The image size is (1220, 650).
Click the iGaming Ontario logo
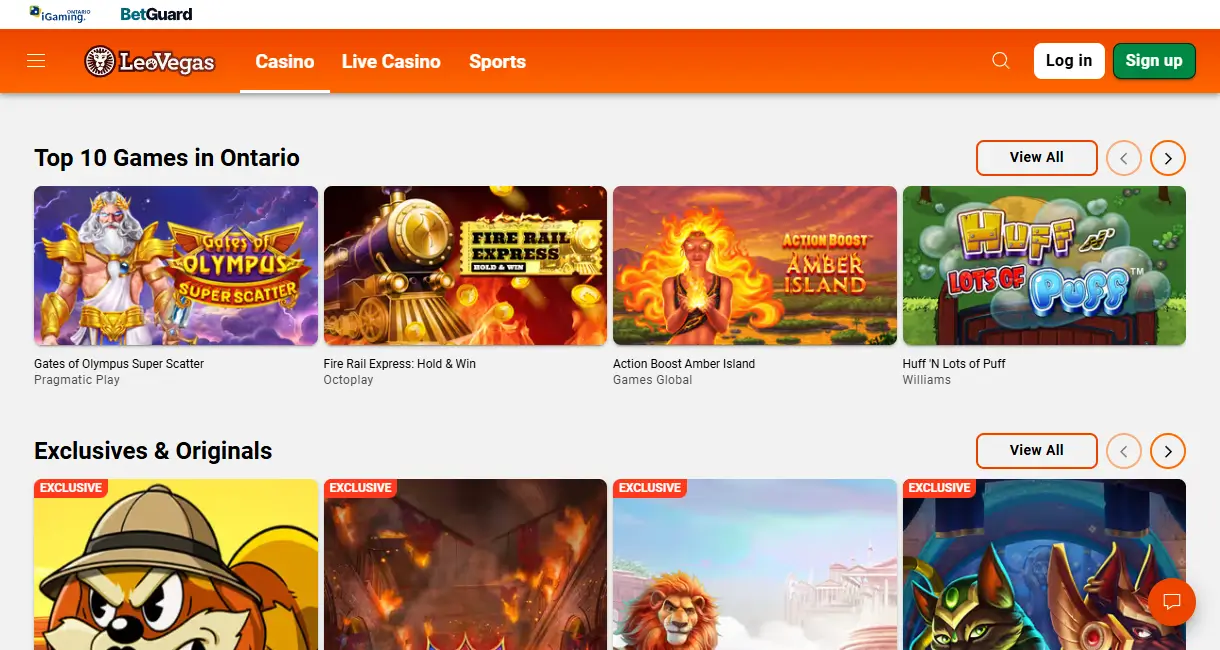60,14
